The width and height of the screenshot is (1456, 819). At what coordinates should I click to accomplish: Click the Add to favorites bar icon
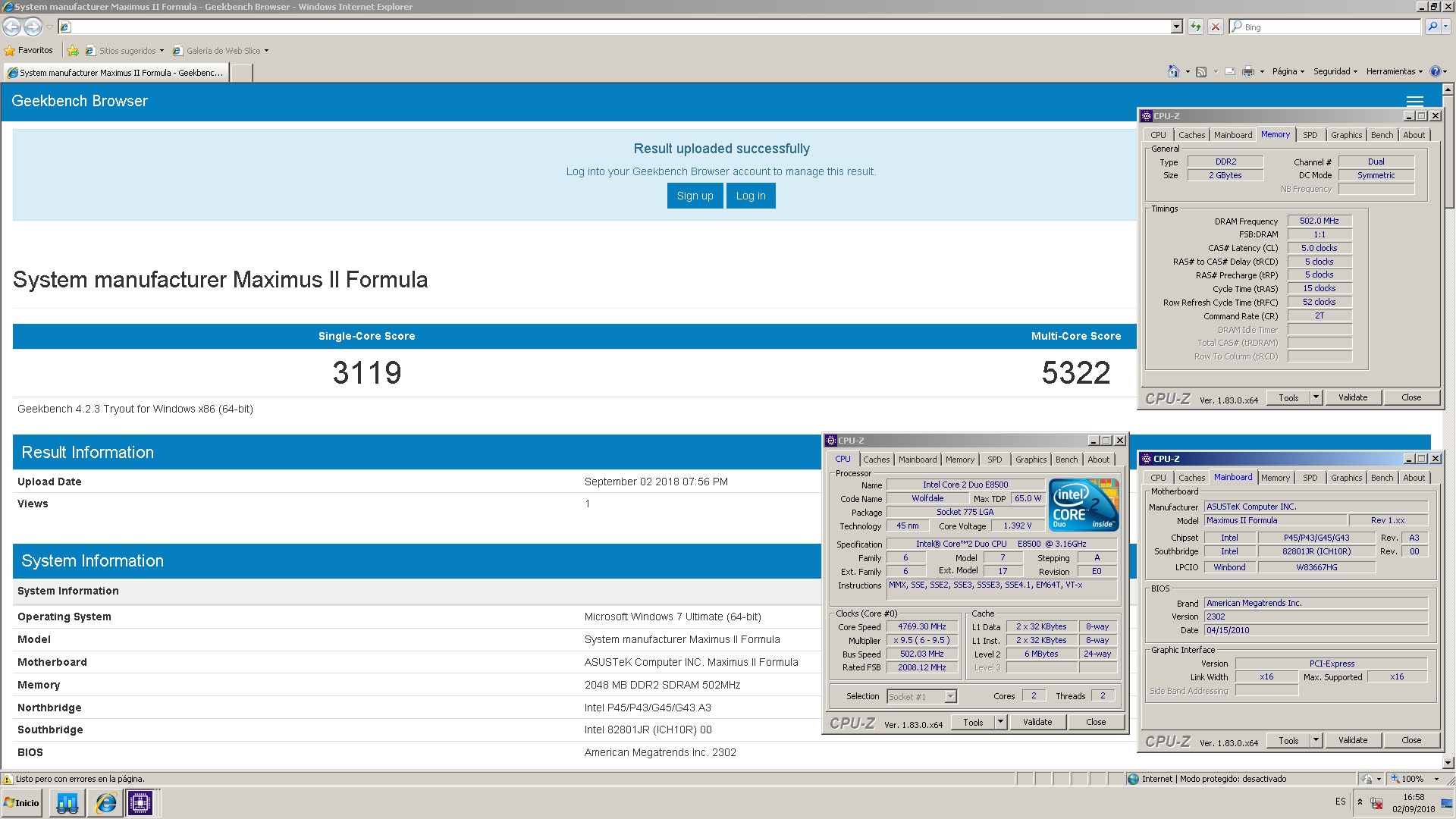tap(73, 51)
